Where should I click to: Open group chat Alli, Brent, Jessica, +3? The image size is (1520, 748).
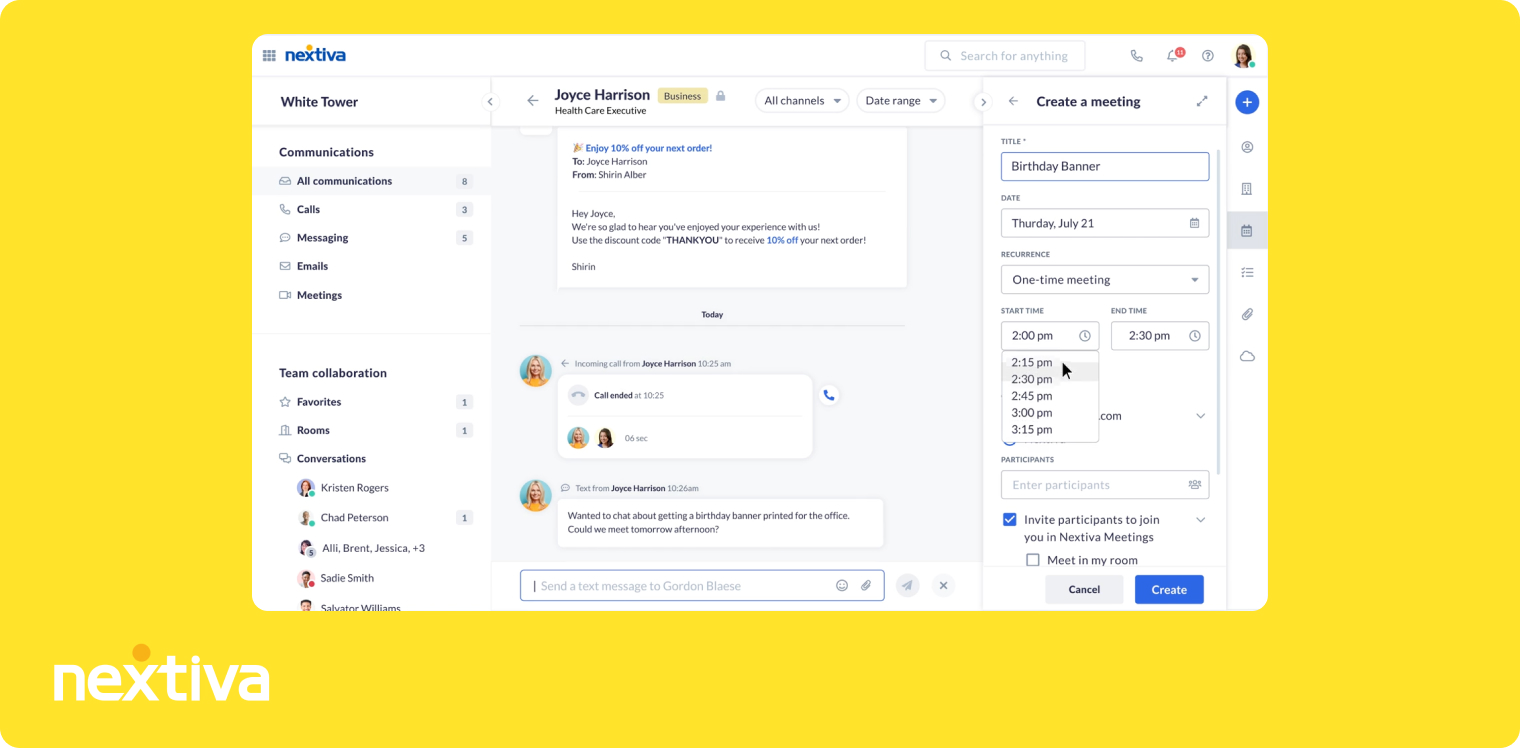click(x=371, y=548)
